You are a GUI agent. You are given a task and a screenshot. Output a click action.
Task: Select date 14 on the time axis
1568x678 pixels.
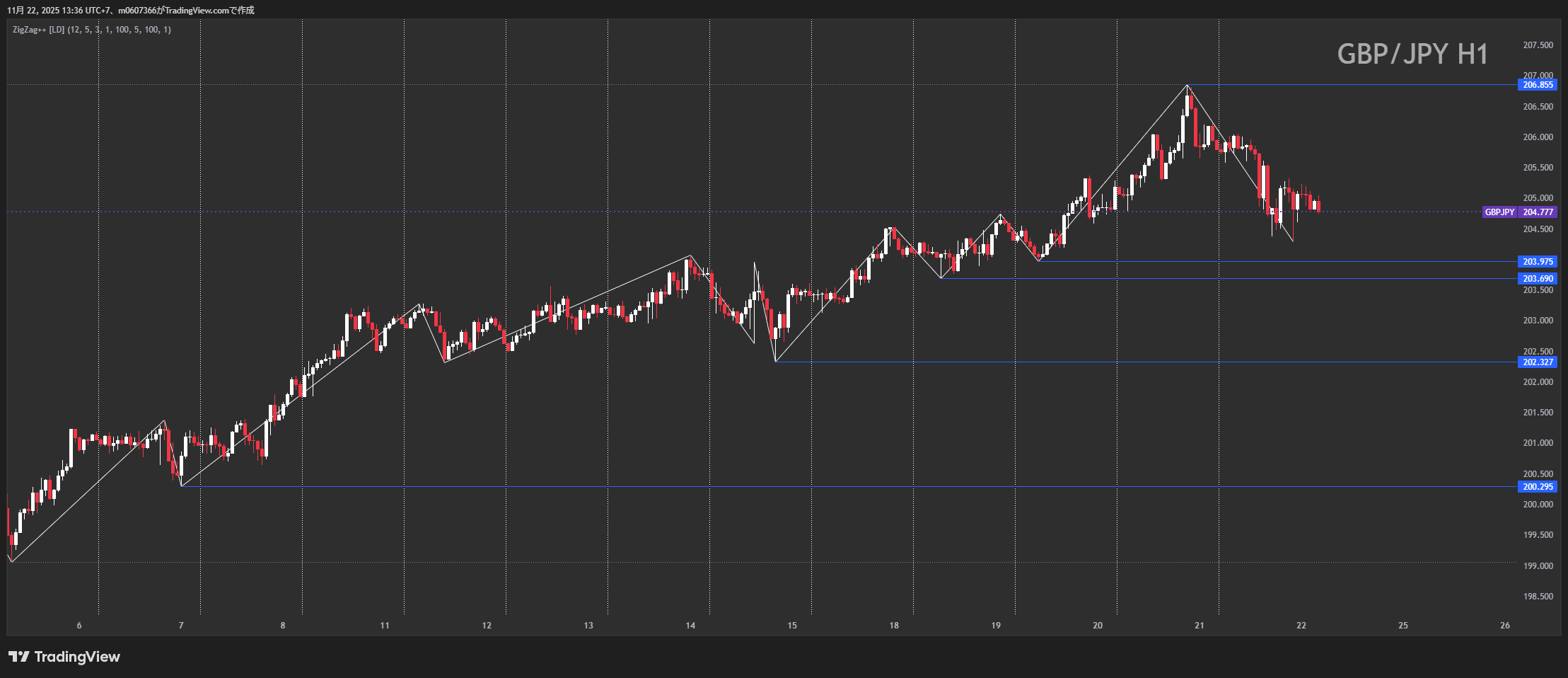[690, 626]
